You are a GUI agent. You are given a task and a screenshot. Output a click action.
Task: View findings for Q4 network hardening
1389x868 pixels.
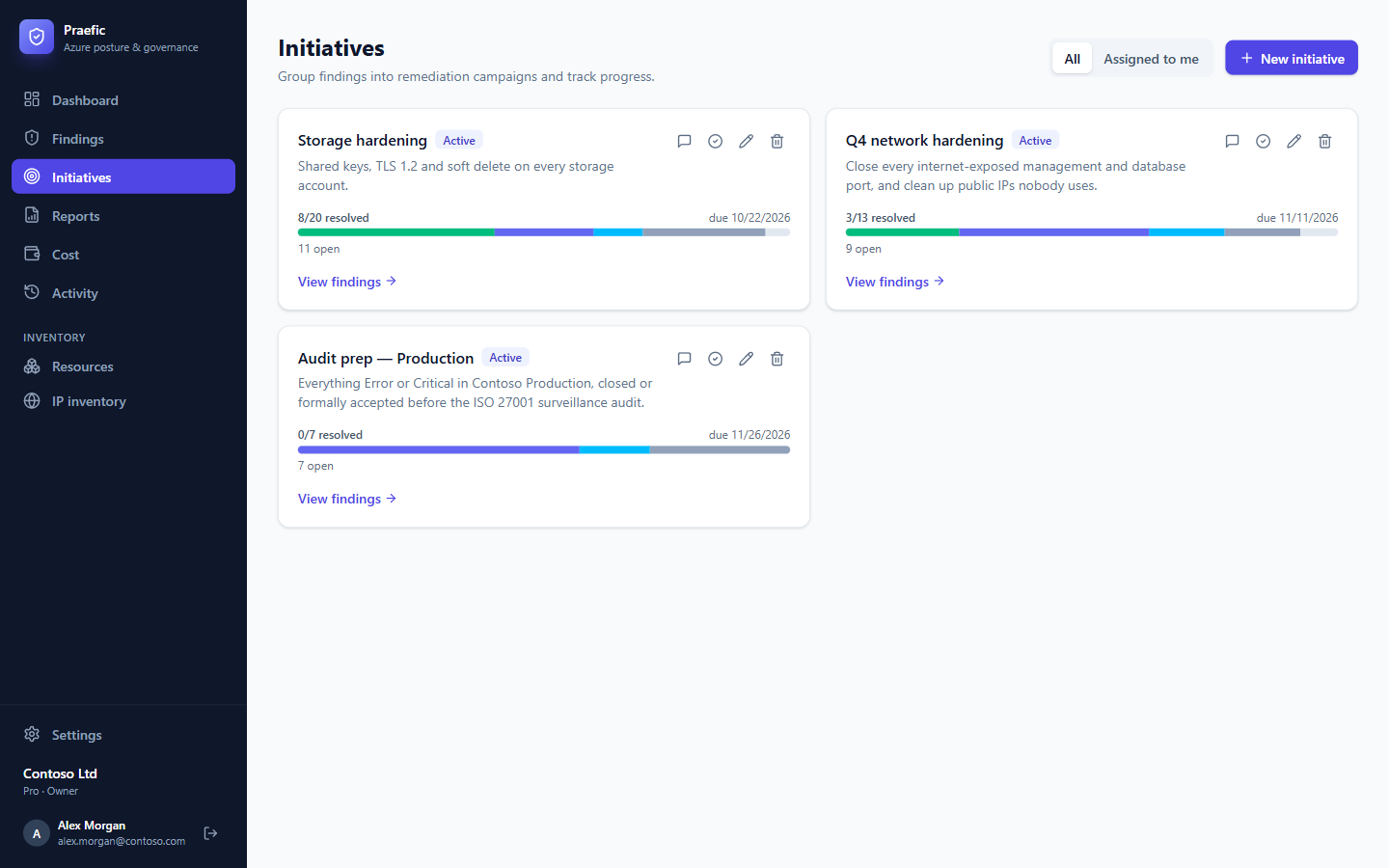895,282
